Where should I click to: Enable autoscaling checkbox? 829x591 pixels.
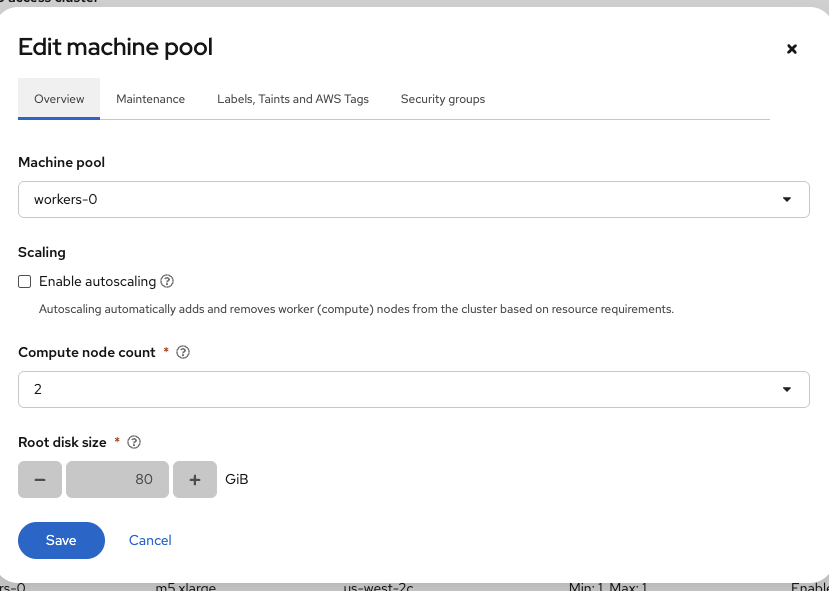click(25, 282)
